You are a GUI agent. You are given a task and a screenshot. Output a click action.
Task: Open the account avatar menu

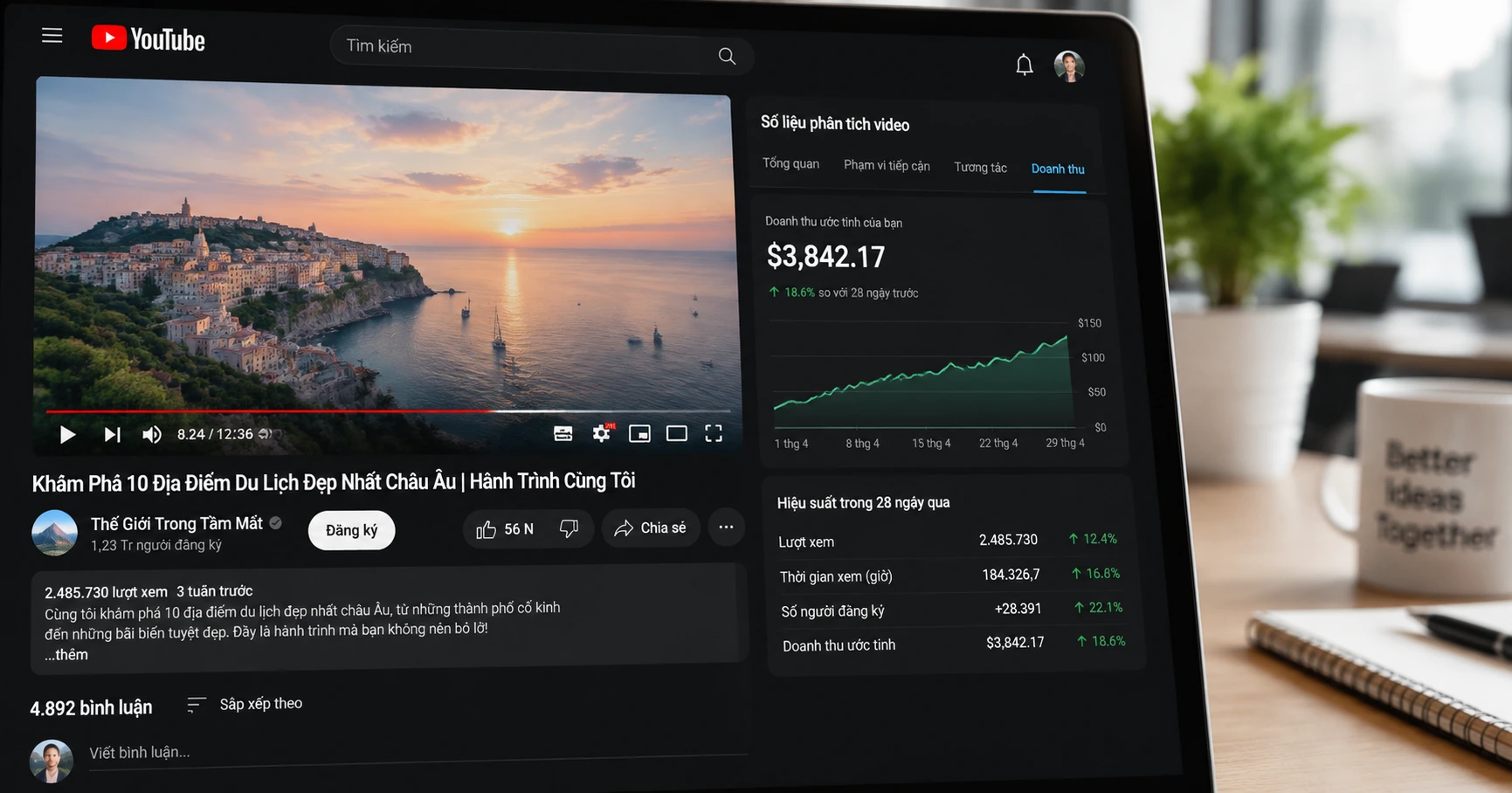(1069, 66)
